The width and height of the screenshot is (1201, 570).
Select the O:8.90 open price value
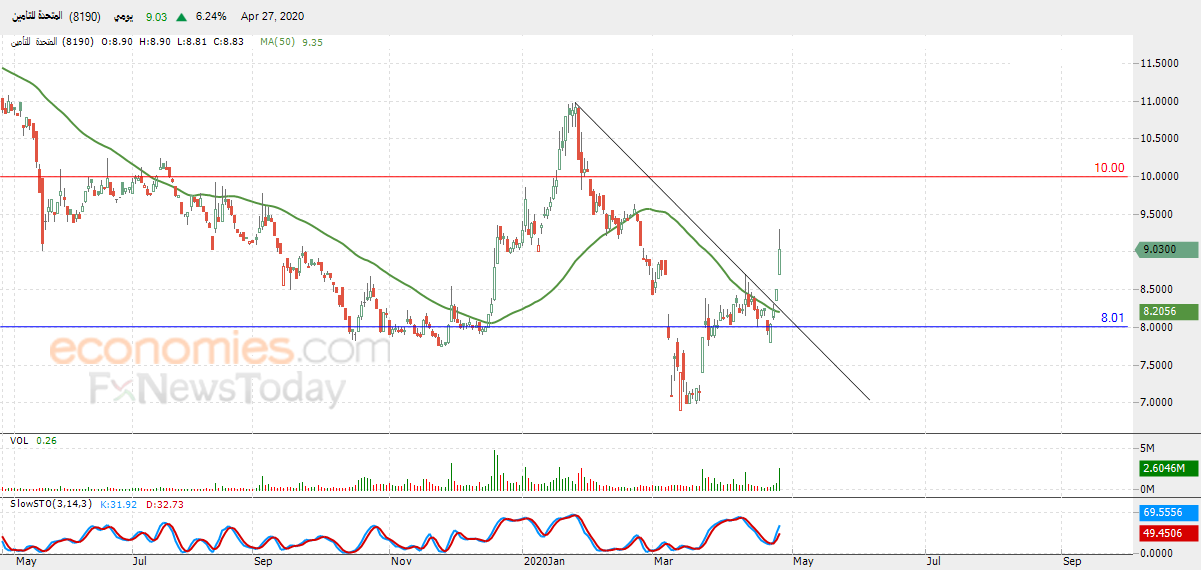click(117, 42)
